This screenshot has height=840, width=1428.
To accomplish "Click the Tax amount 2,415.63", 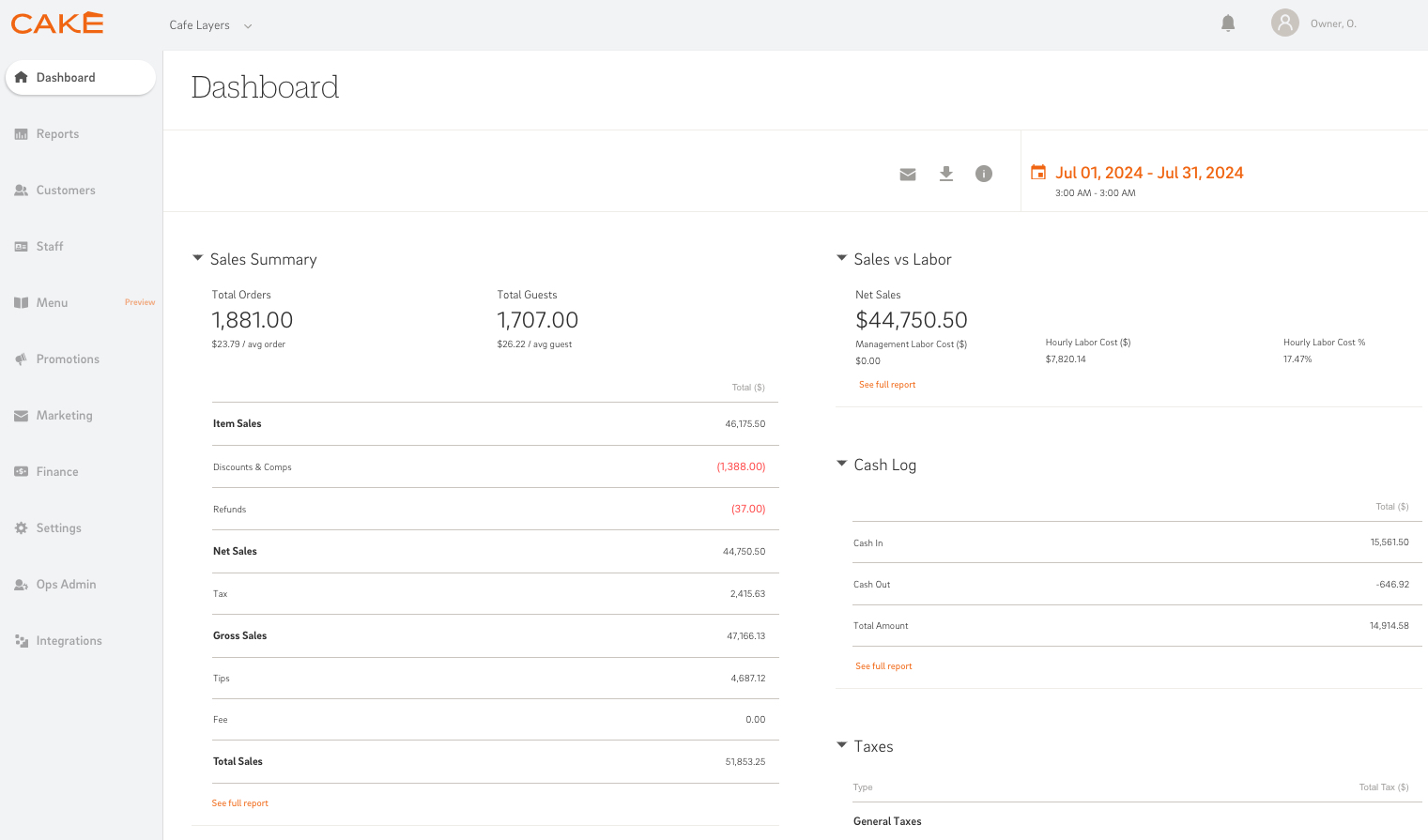I will pyautogui.click(x=748, y=594).
